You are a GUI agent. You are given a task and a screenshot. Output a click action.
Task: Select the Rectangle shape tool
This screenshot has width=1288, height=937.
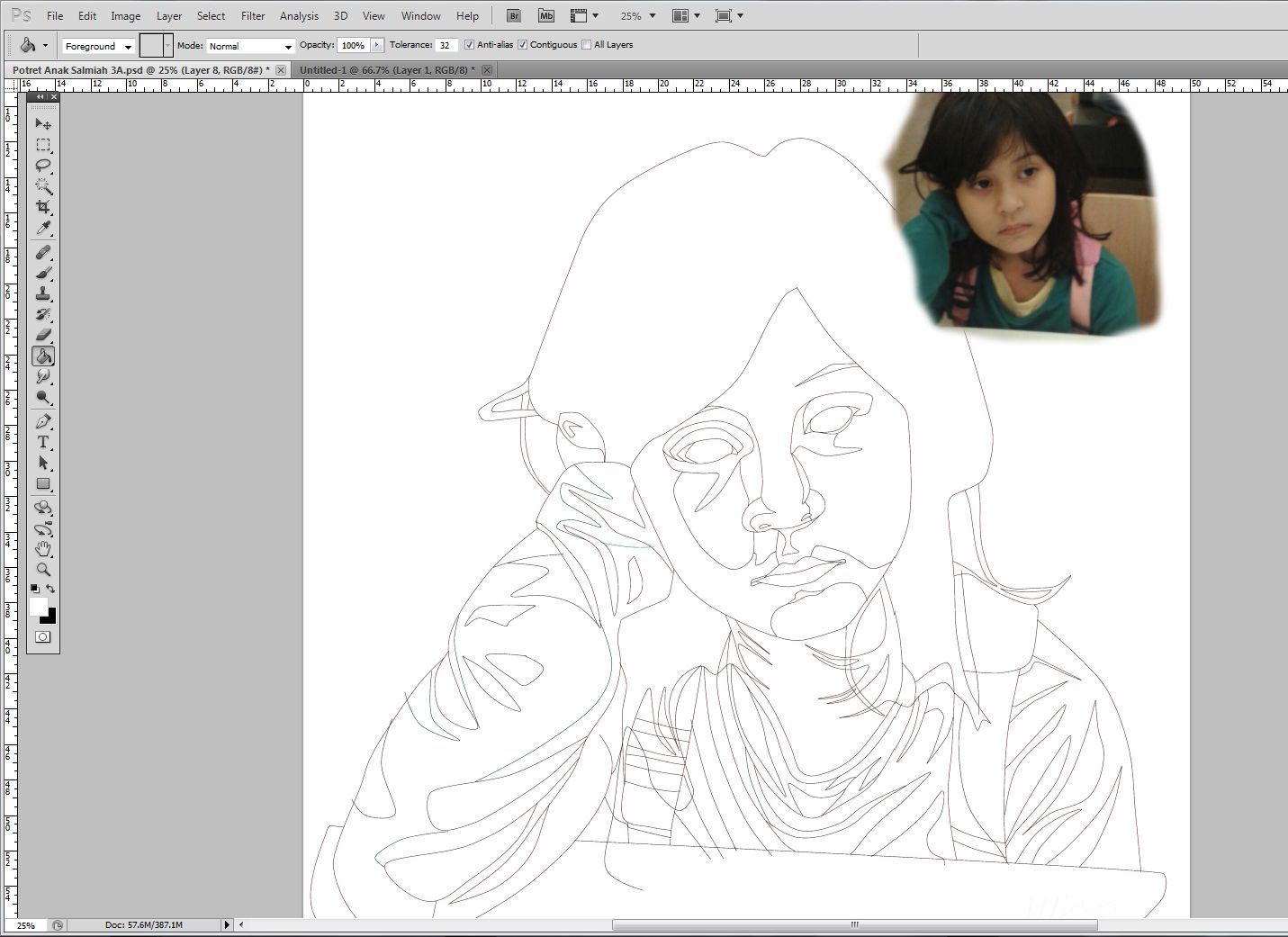43,483
